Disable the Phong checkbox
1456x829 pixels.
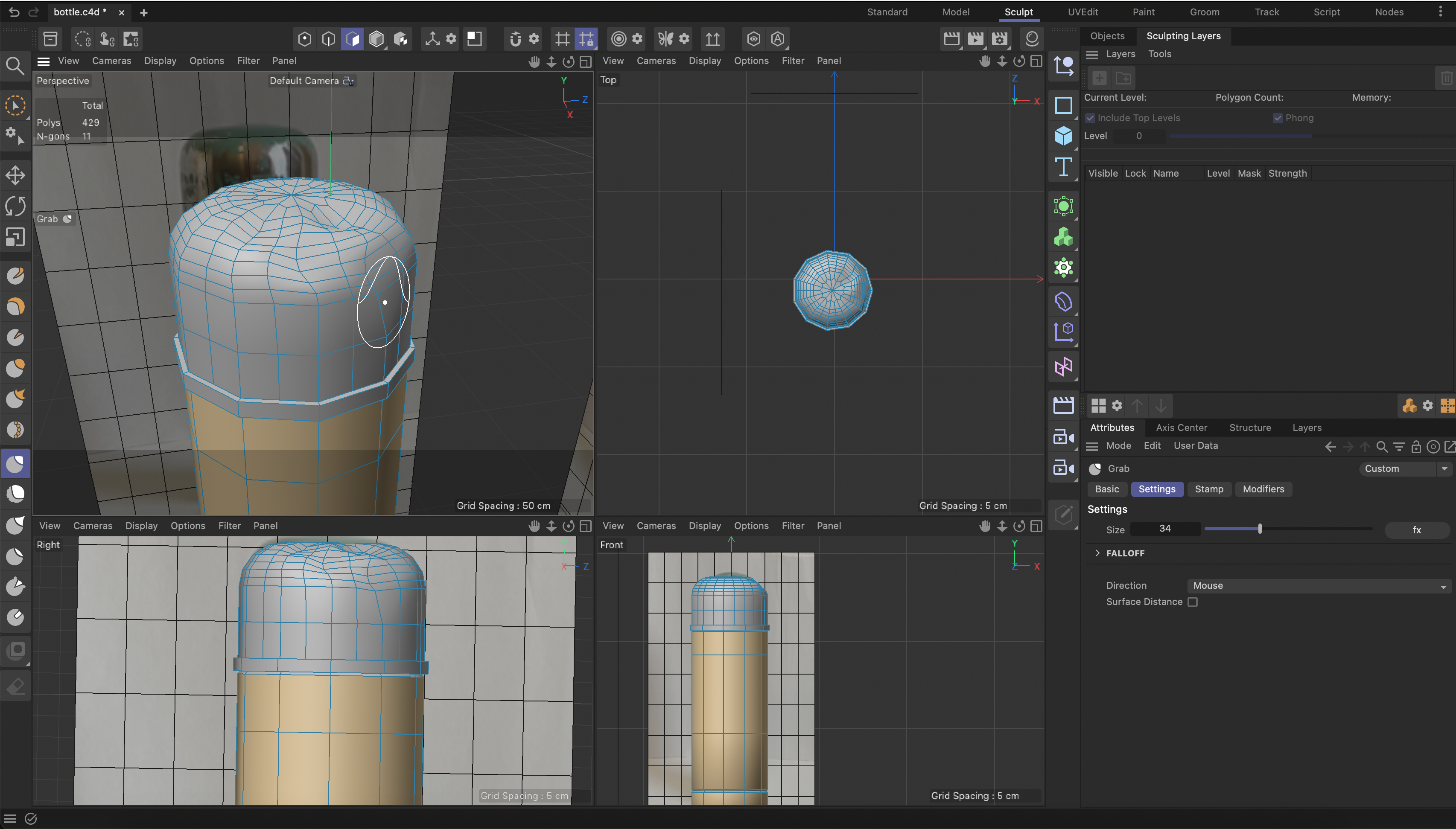tap(1278, 118)
